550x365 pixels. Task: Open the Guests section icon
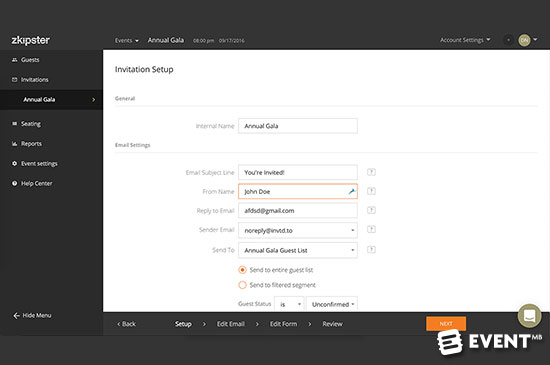pyautogui.click(x=14, y=60)
